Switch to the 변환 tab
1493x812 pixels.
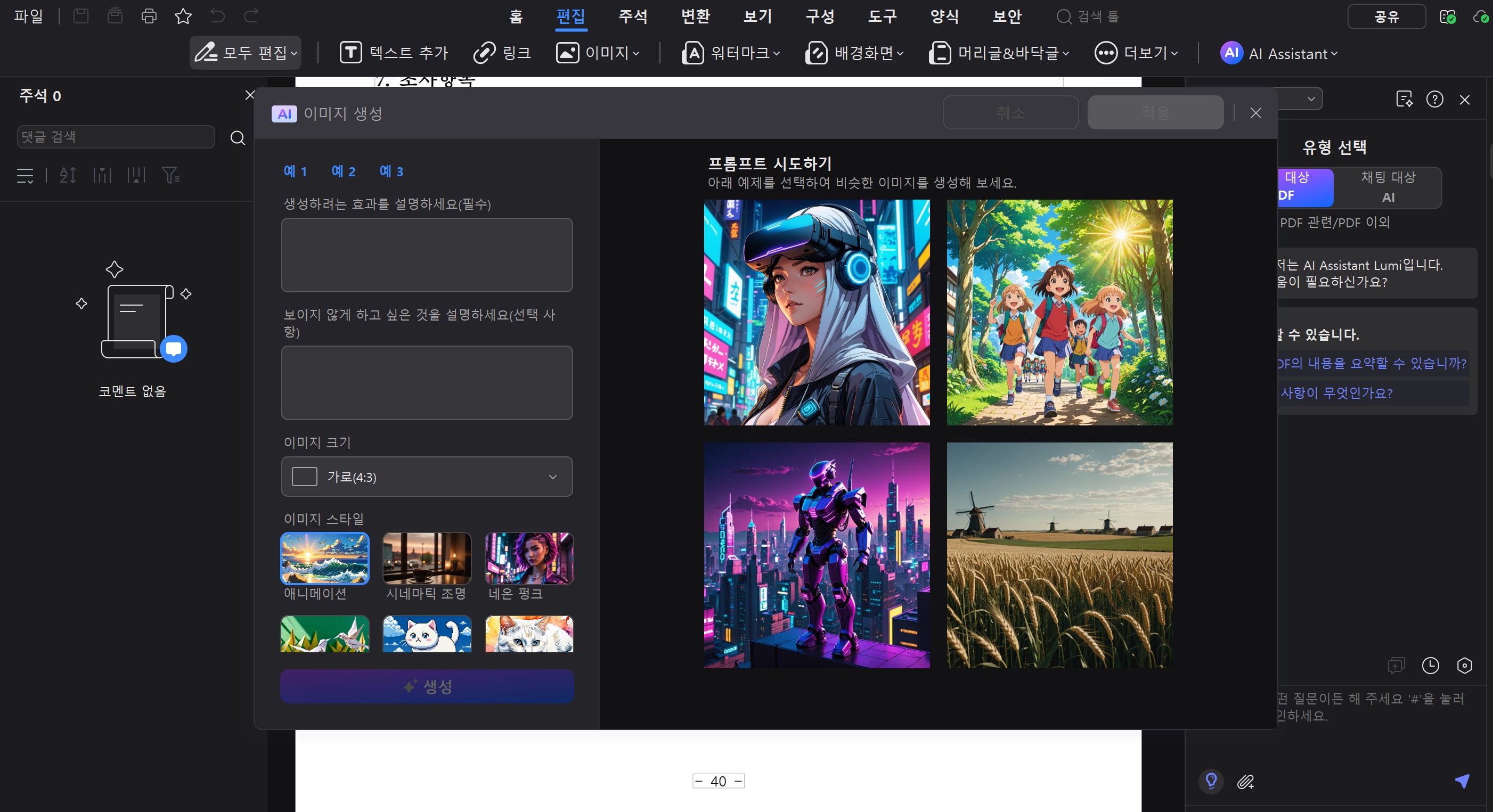[696, 16]
